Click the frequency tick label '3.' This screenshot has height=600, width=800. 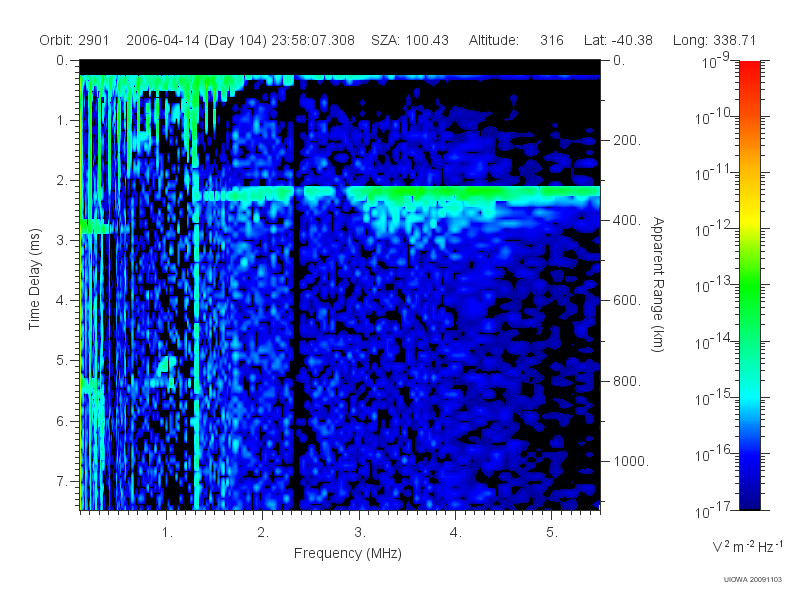(360, 533)
